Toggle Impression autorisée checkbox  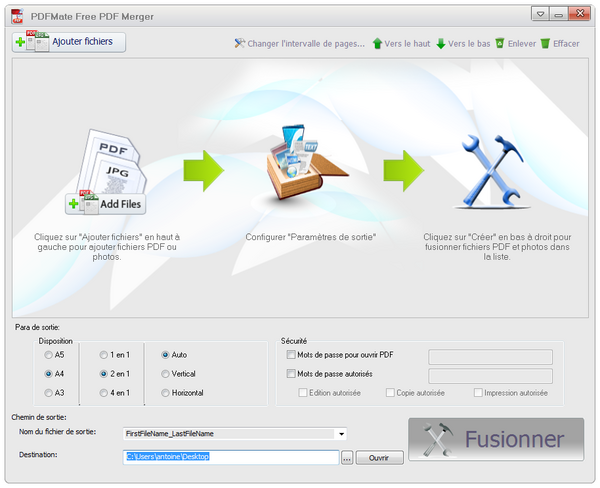pyautogui.click(x=478, y=393)
